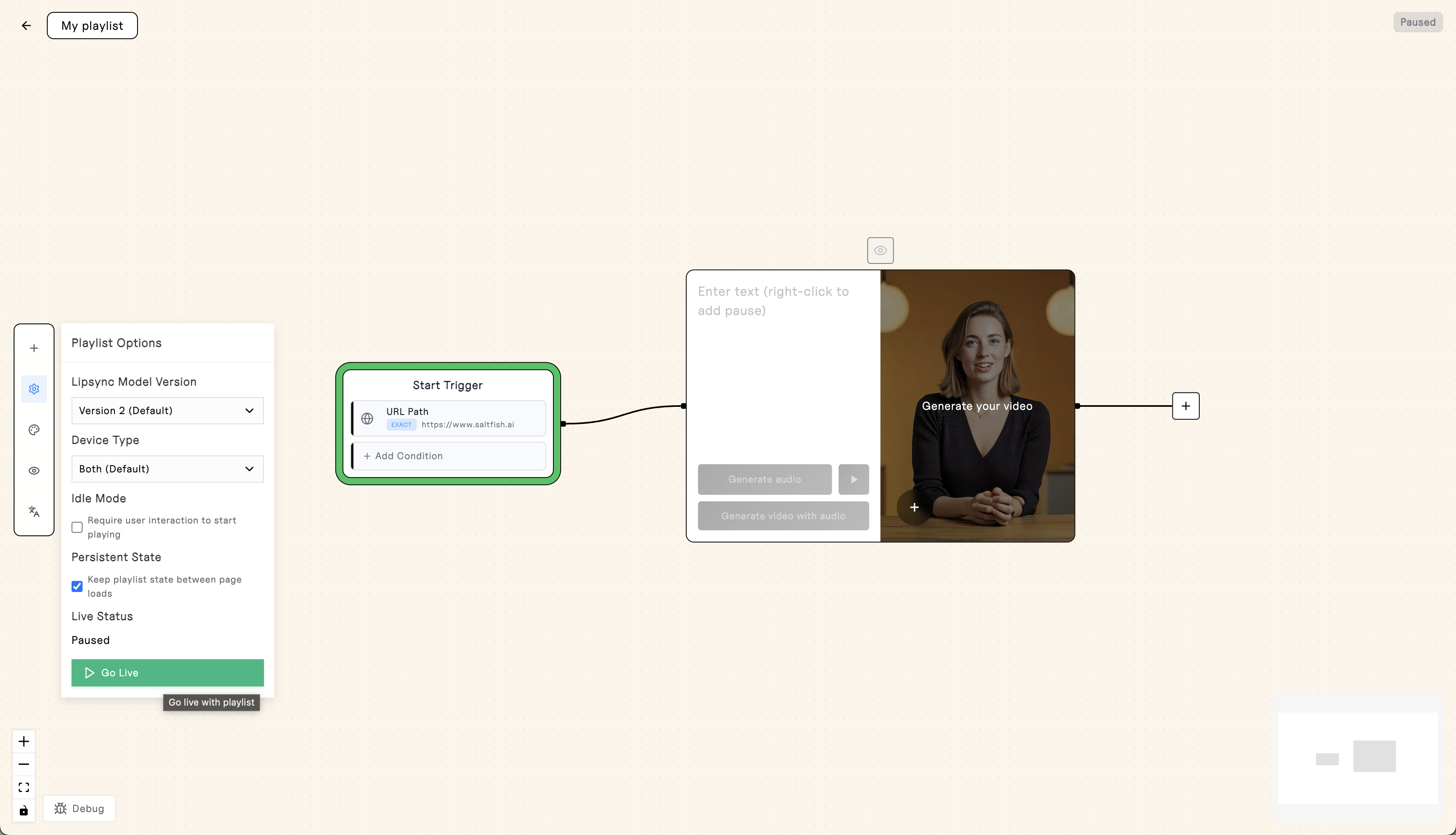Toggle the eye icon above video node

(880, 251)
